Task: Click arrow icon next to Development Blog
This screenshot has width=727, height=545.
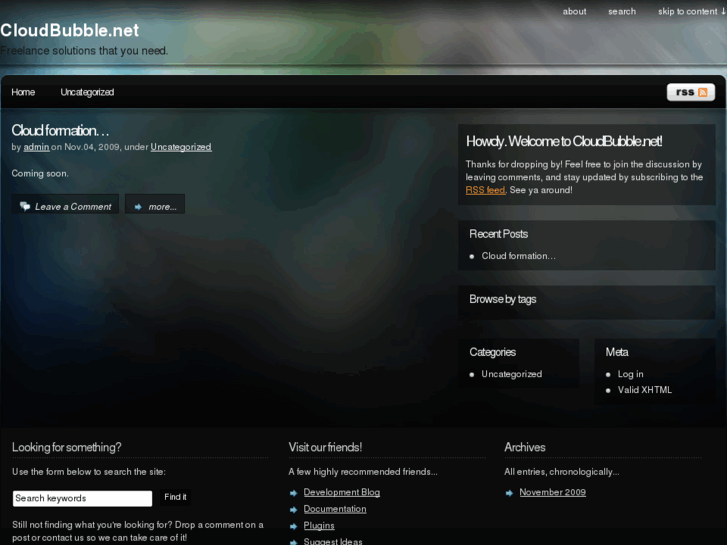Action: coord(293,493)
